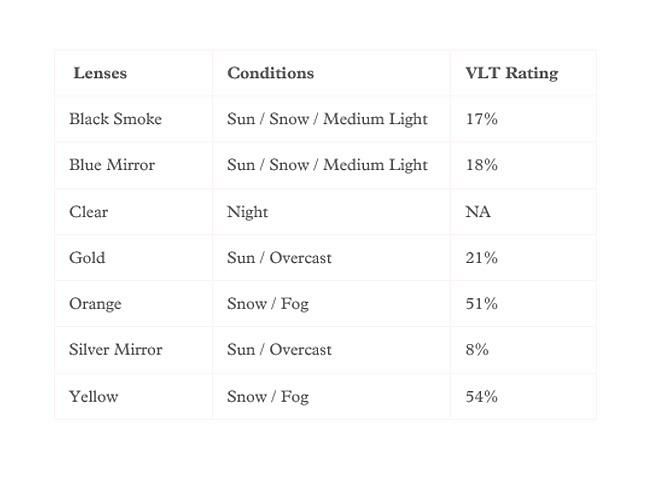Image resolution: width=650 pixels, height=500 pixels.
Task: Click the Yellow lens cell
Action: (93, 397)
